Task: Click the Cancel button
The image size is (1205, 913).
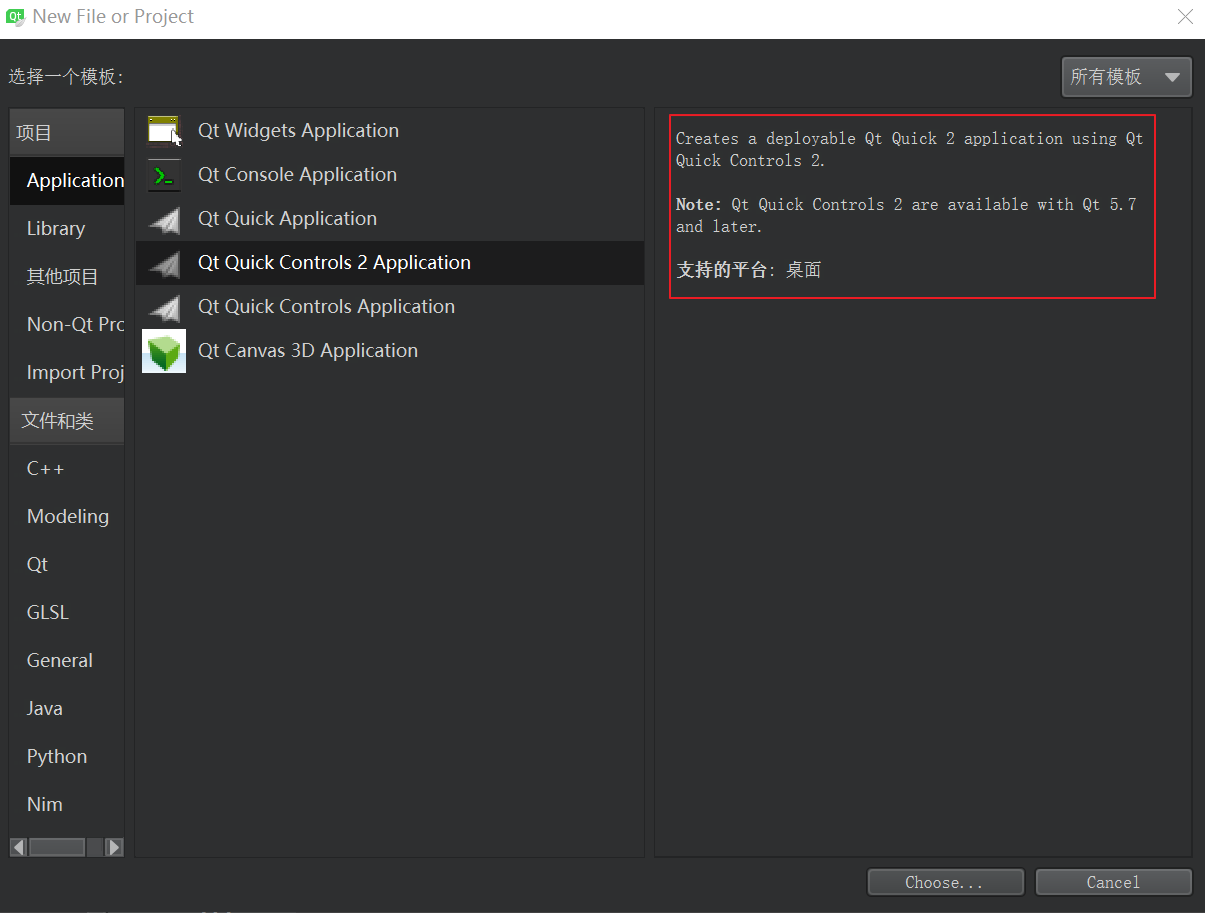Action: 1113,882
